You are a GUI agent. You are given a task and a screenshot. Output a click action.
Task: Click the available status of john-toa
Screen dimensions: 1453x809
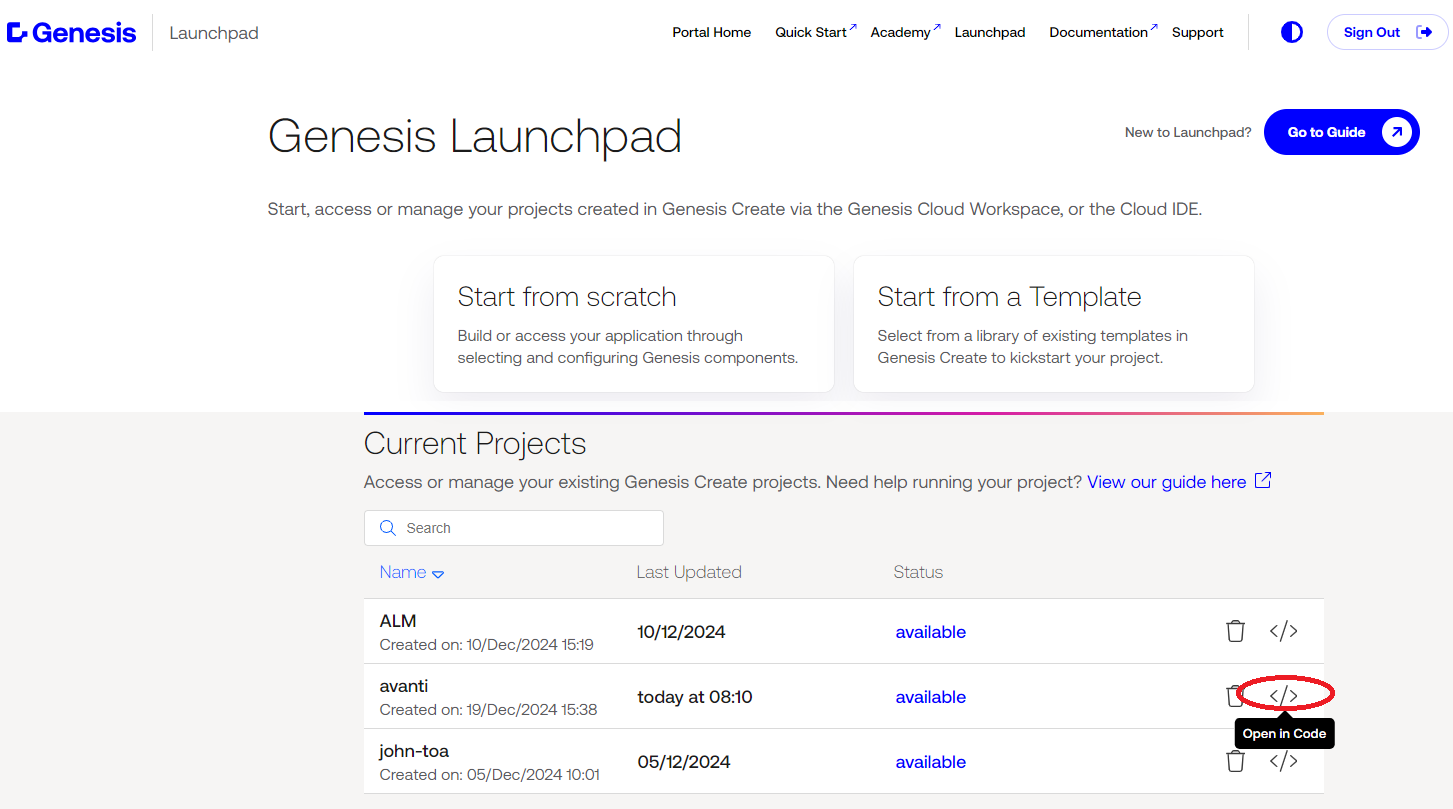[x=930, y=762]
